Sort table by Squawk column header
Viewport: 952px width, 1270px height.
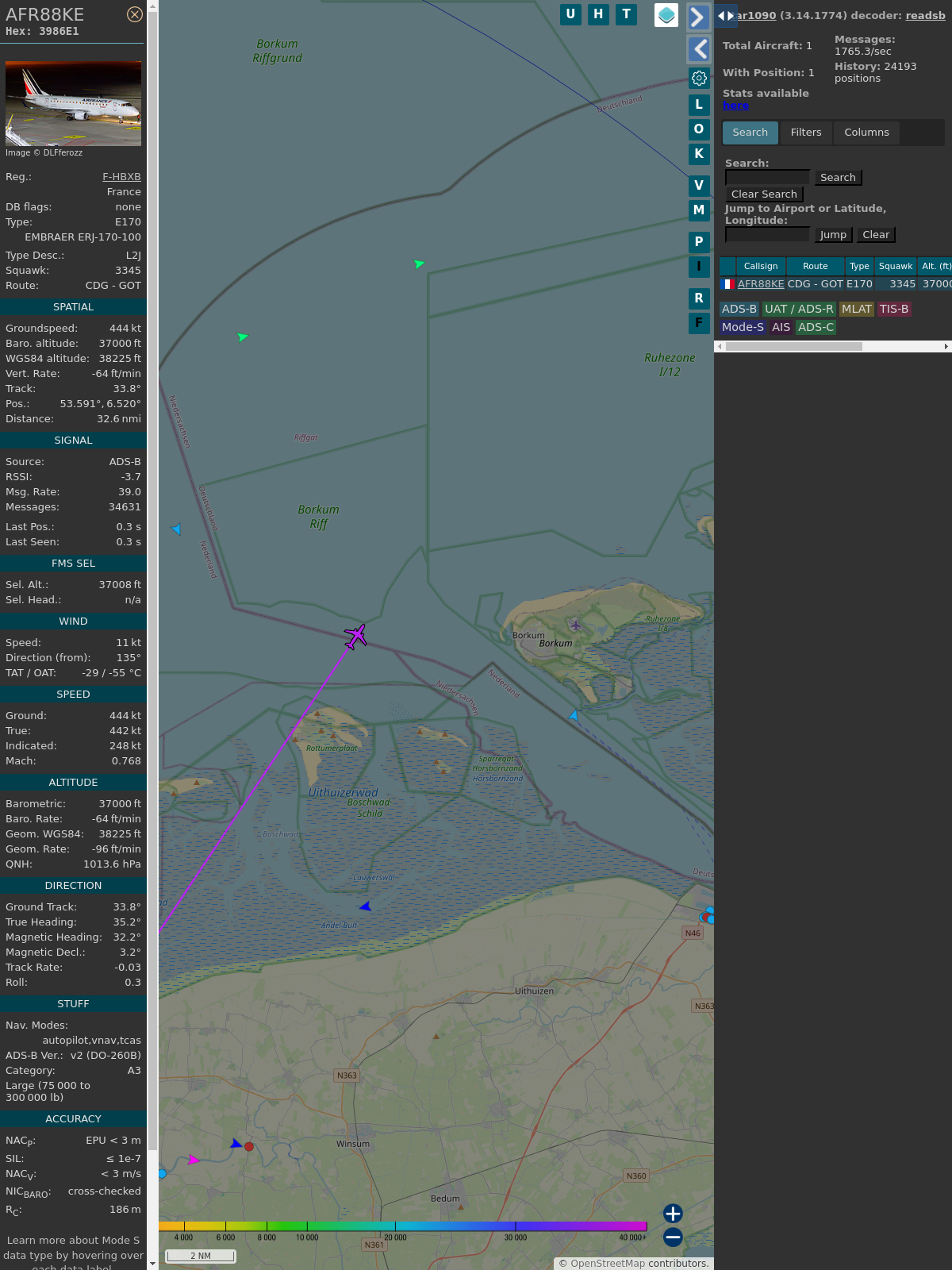coord(896,266)
